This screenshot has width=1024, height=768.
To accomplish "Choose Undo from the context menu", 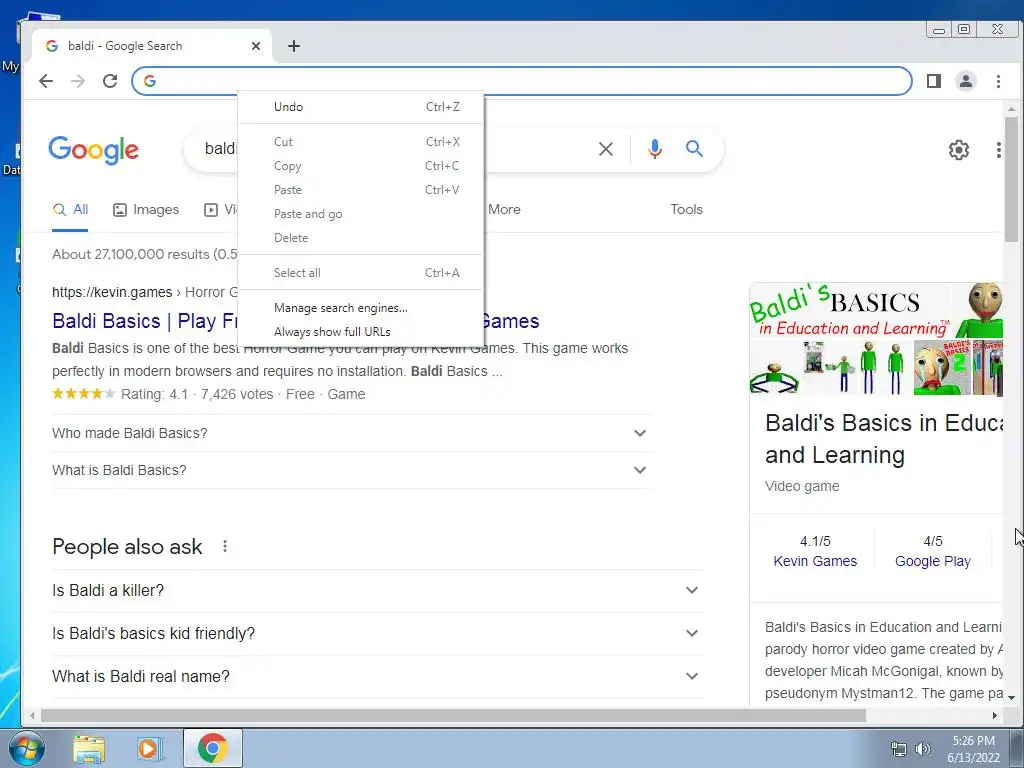I will [360, 106].
